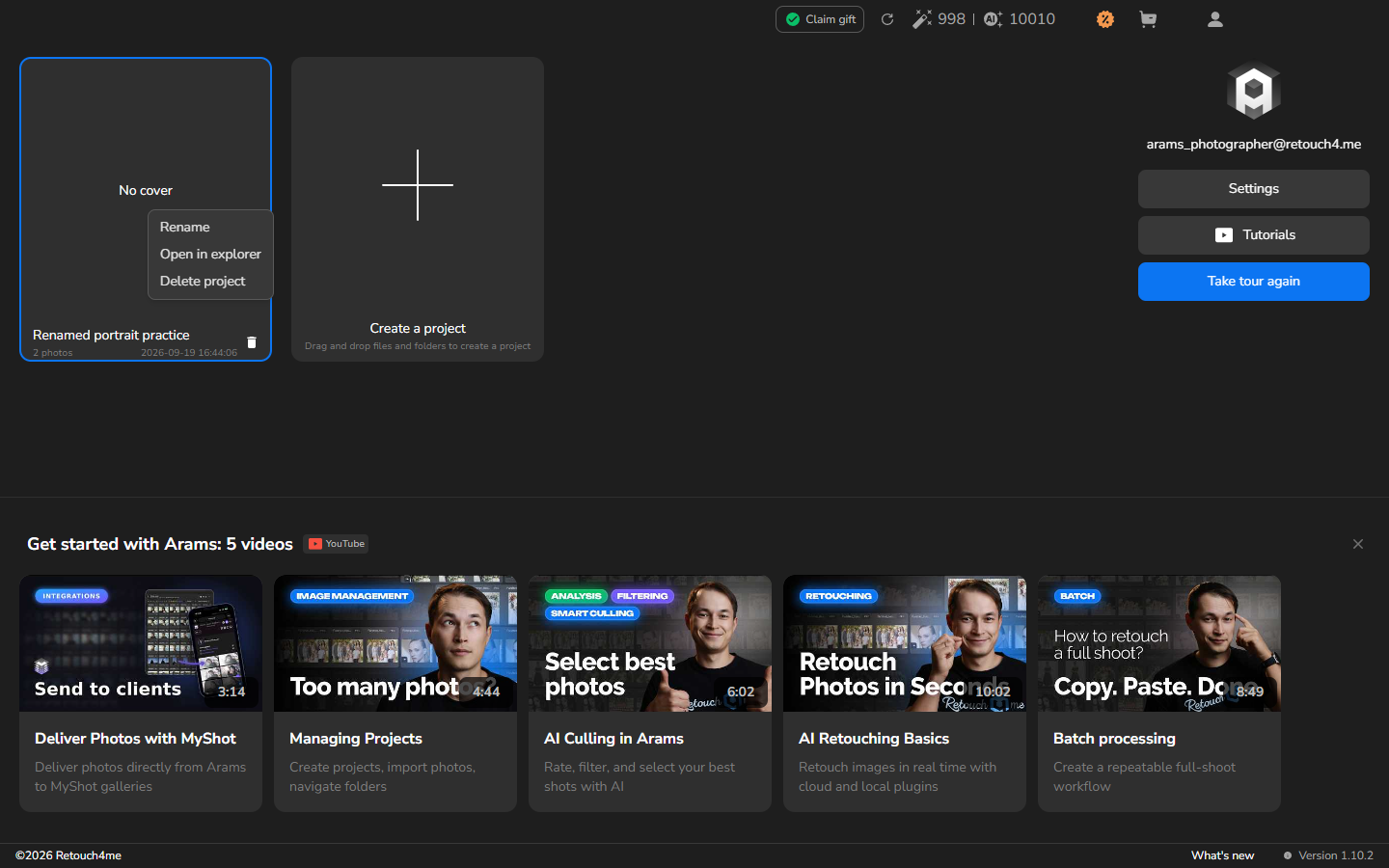Click the 2 photos count label
1389x868 pixels.
[x=53, y=353]
